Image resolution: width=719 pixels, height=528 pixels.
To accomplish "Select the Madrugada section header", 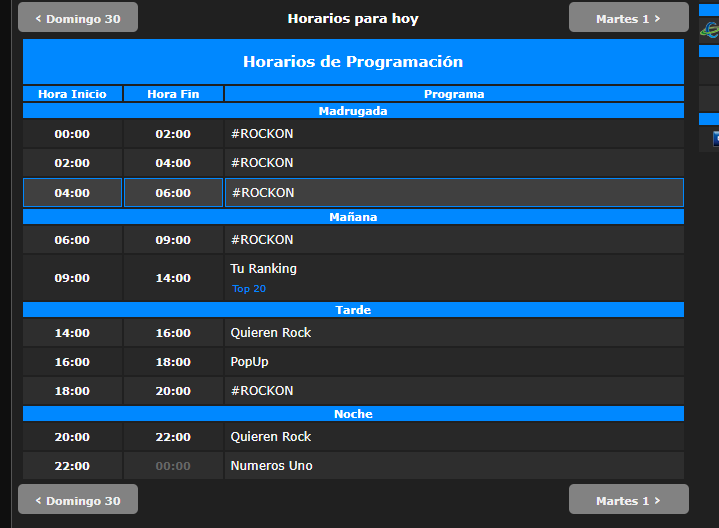I will [353, 111].
